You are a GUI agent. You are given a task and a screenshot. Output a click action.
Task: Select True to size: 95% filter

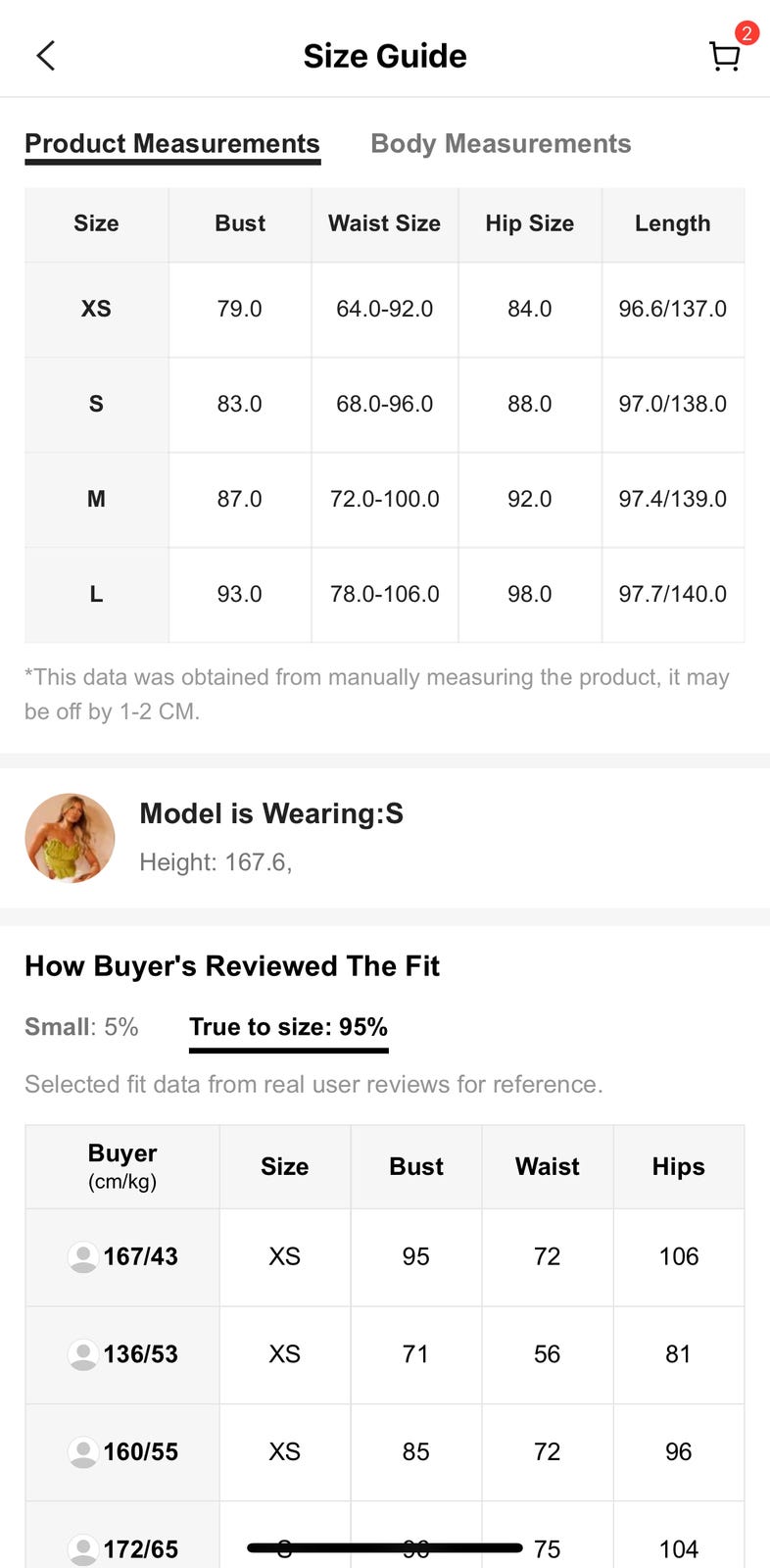pos(288,1027)
